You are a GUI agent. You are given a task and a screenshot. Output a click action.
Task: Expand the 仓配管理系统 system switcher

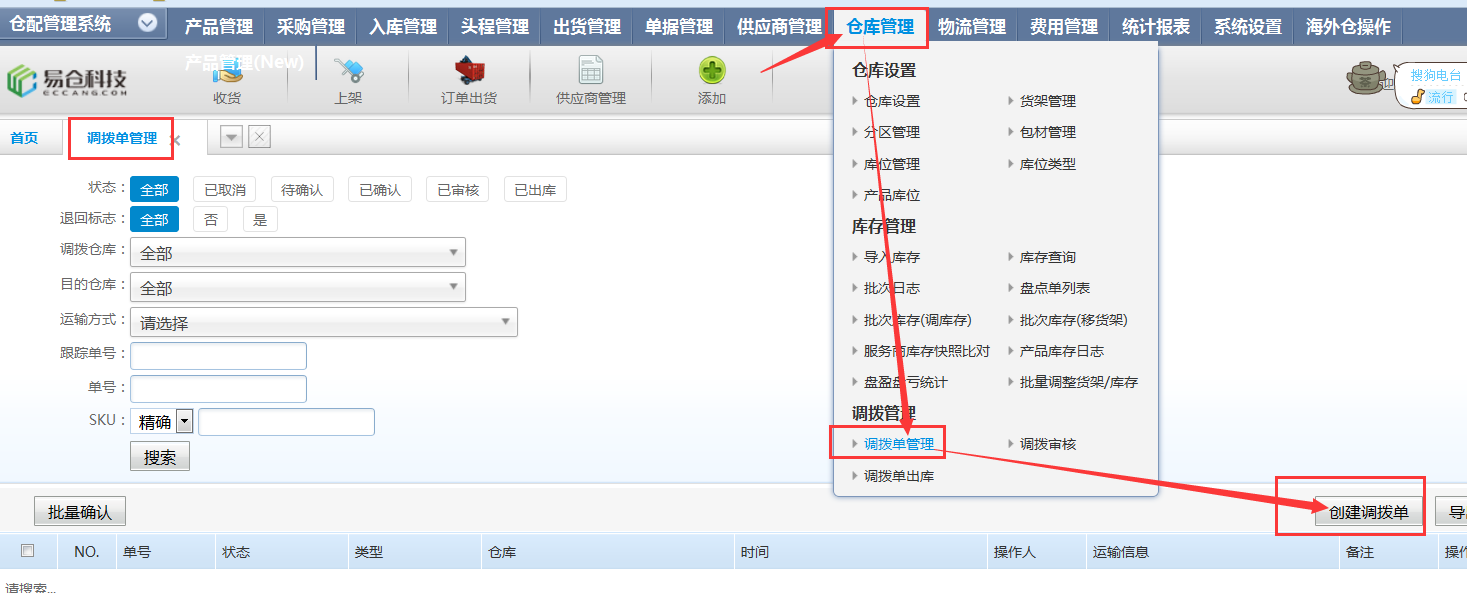coord(147,23)
